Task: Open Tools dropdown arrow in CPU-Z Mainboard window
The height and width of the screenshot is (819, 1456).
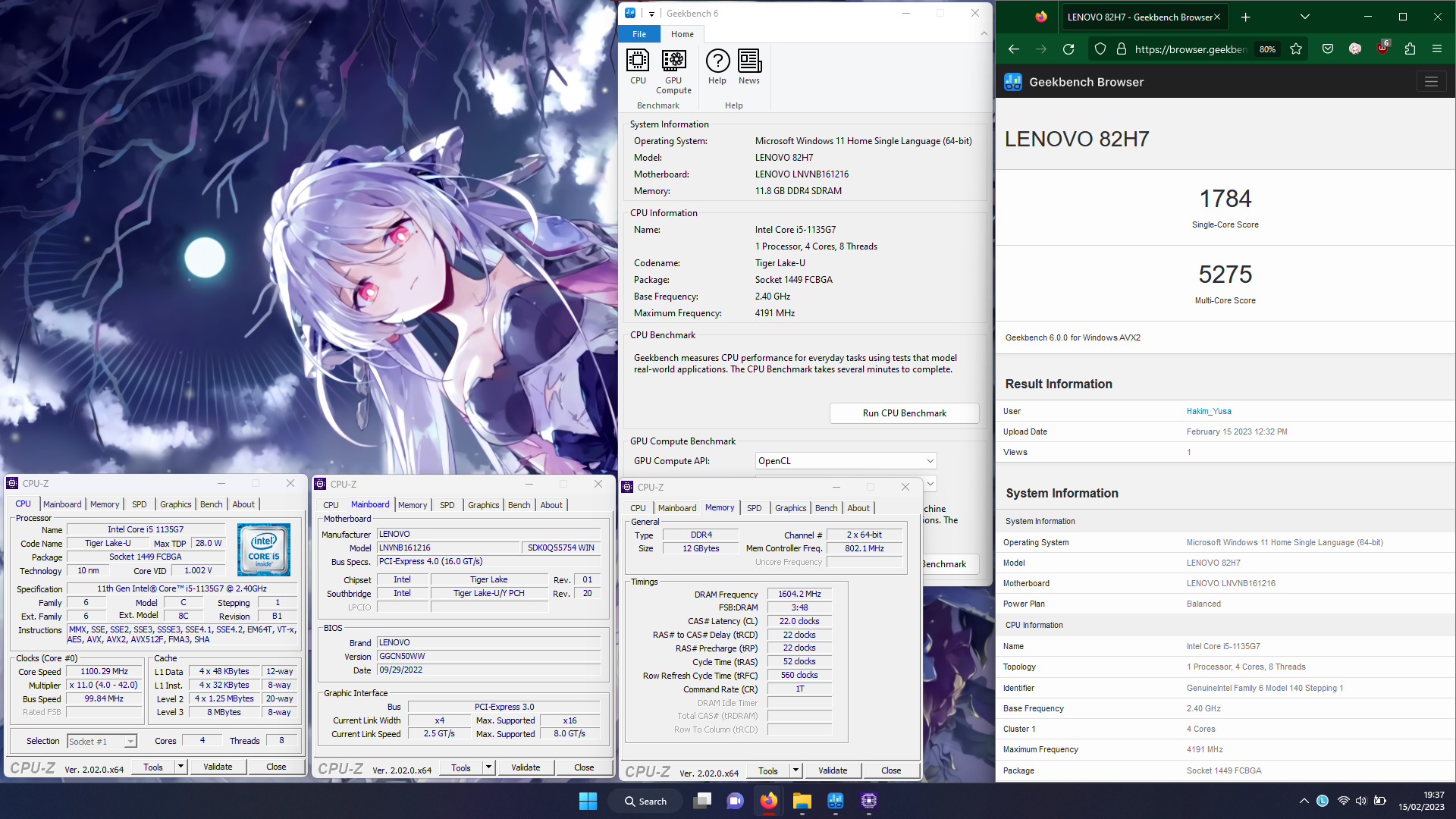Action: tap(489, 767)
